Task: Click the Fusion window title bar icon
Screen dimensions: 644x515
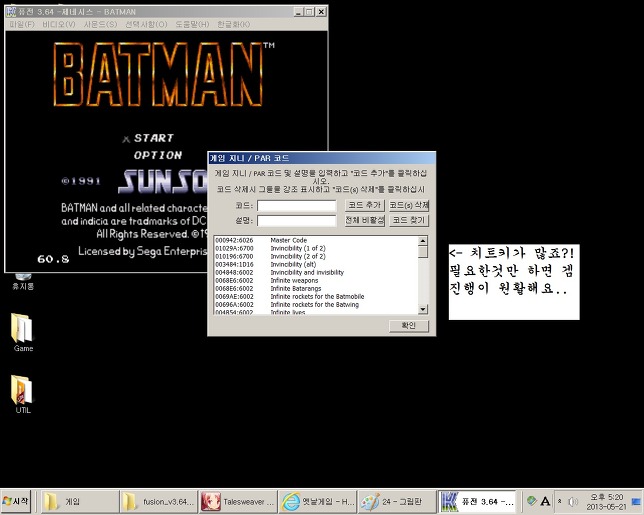Action: [x=11, y=11]
